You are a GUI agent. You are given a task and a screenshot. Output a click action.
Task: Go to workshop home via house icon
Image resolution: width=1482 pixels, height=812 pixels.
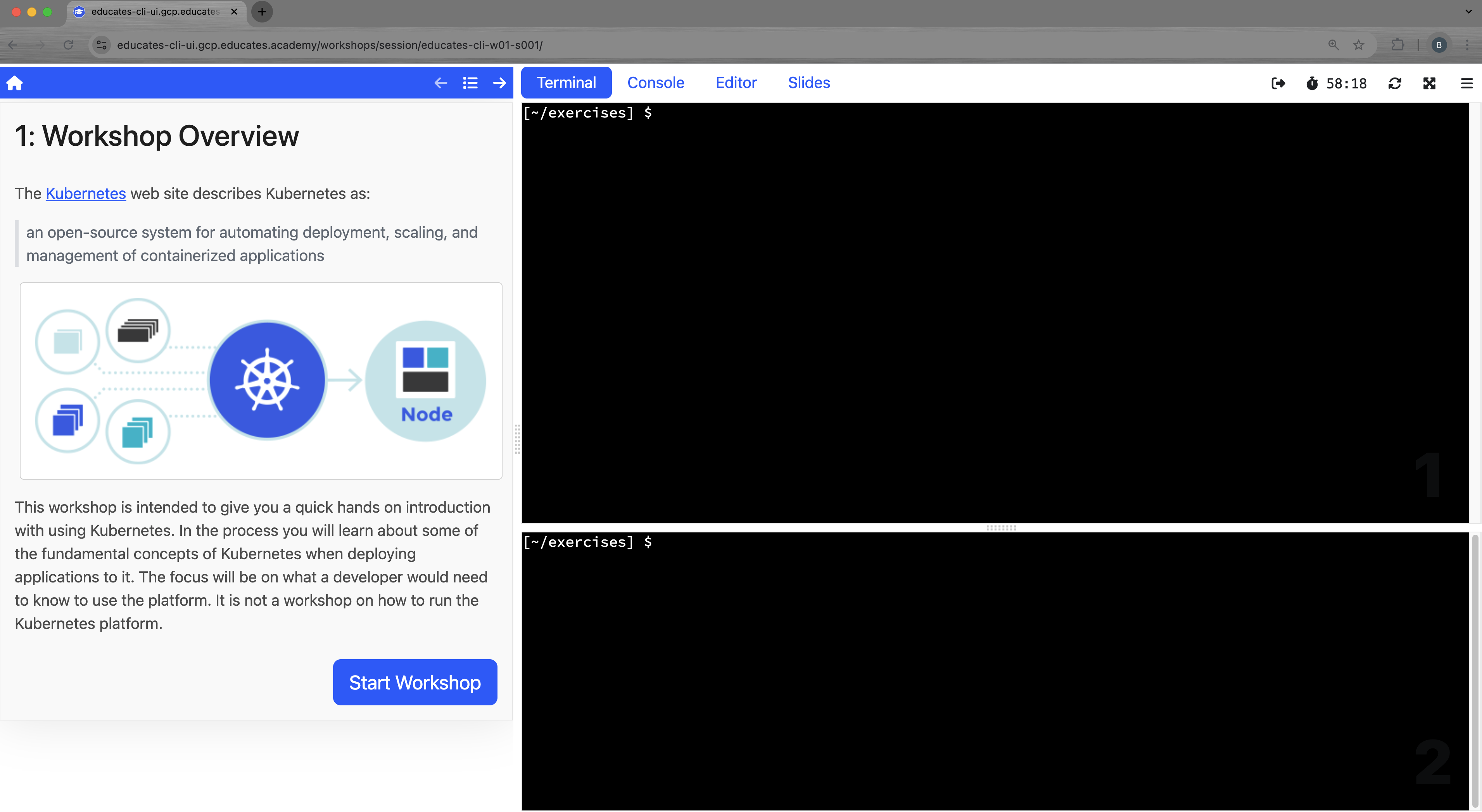(x=14, y=83)
